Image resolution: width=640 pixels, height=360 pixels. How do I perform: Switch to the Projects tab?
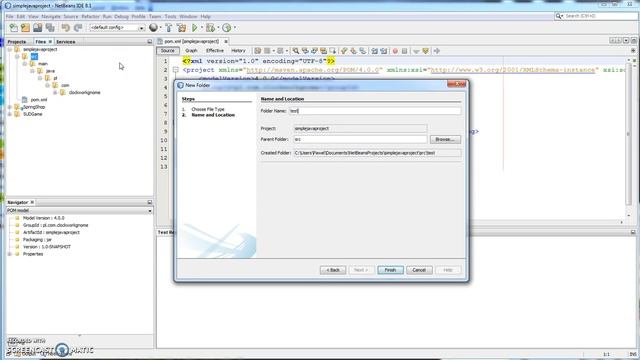17,42
